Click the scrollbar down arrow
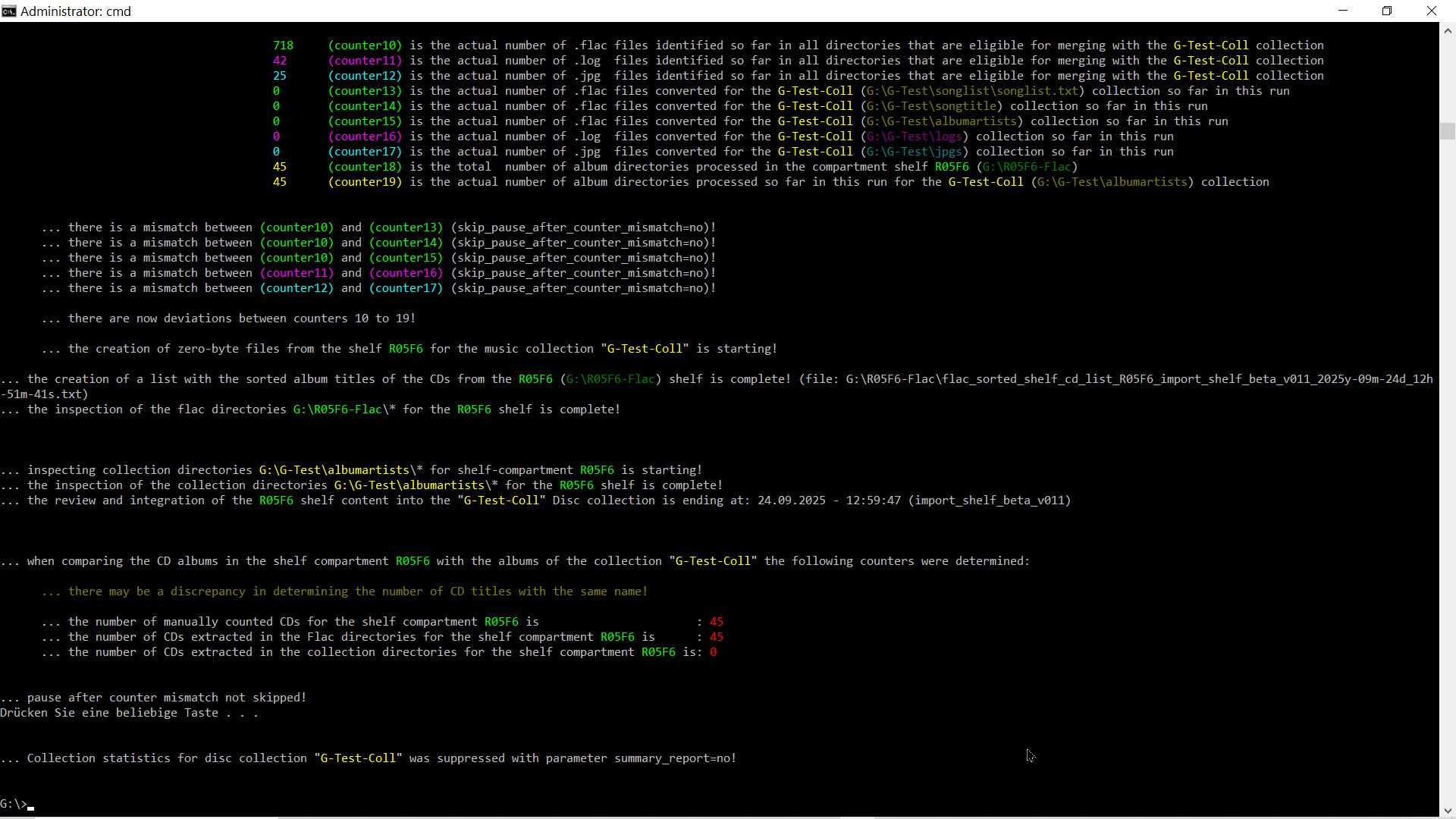The width and height of the screenshot is (1456, 819). (x=1447, y=809)
